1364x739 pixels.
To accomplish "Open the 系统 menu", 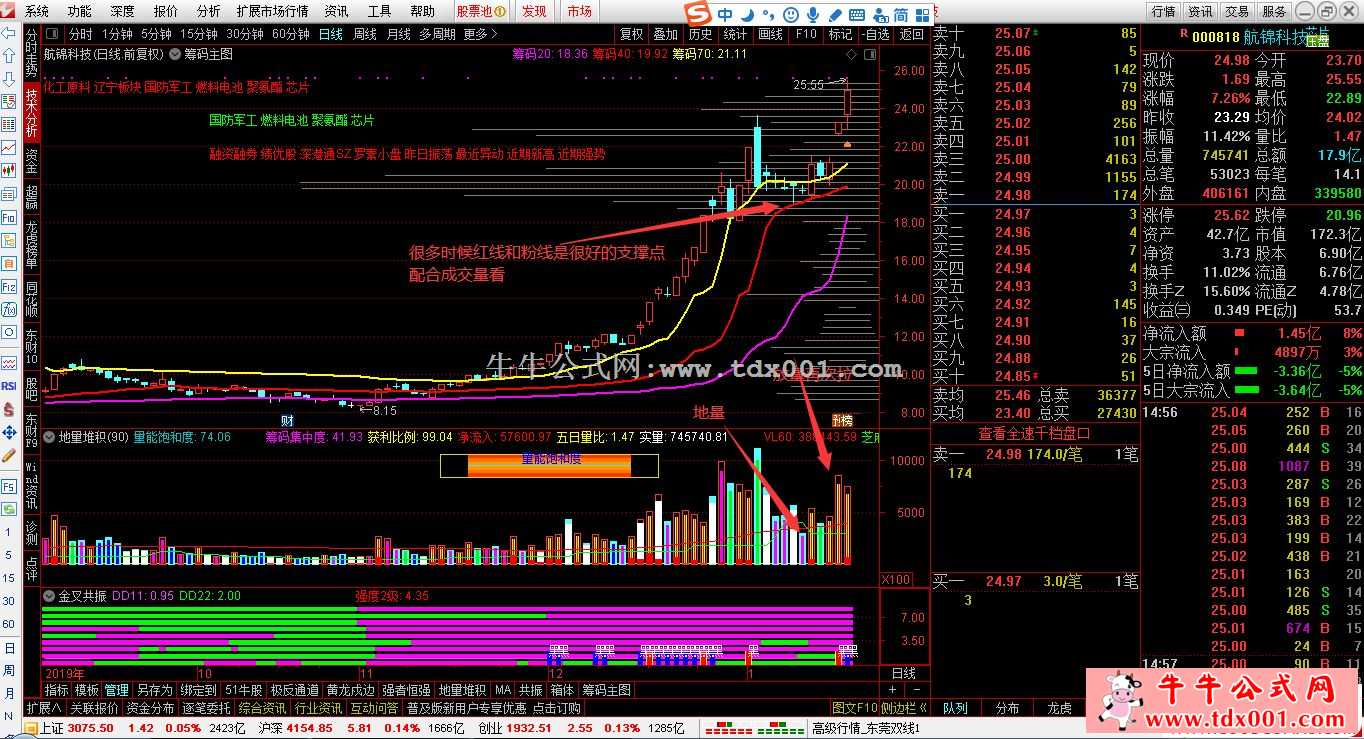I will point(37,11).
